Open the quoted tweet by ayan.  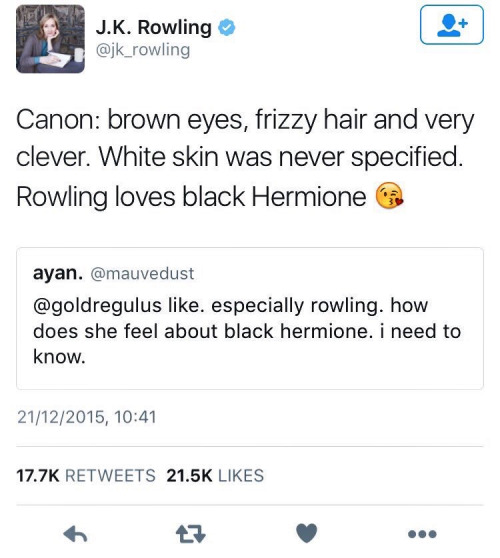(250, 318)
